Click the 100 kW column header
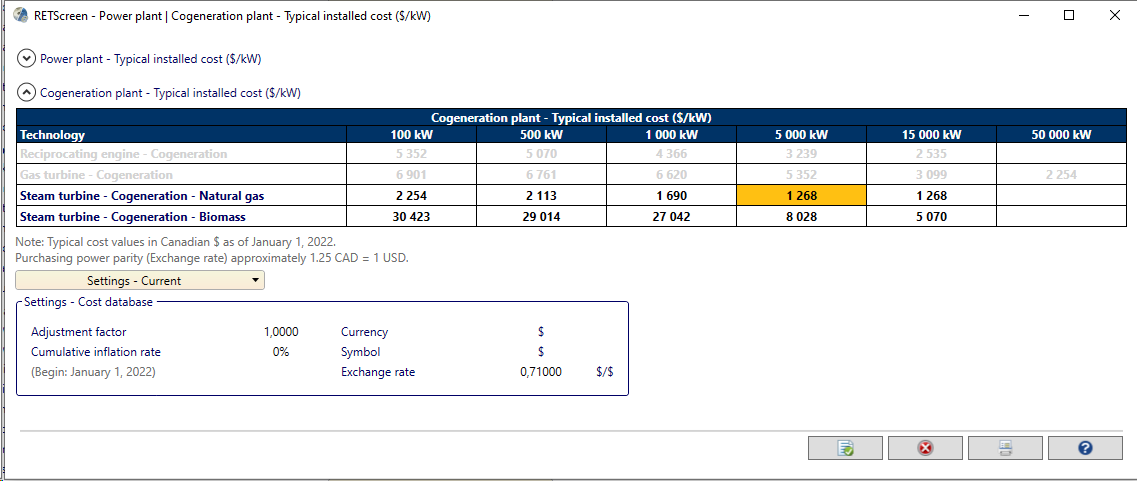This screenshot has width=1137, height=481. (411, 134)
